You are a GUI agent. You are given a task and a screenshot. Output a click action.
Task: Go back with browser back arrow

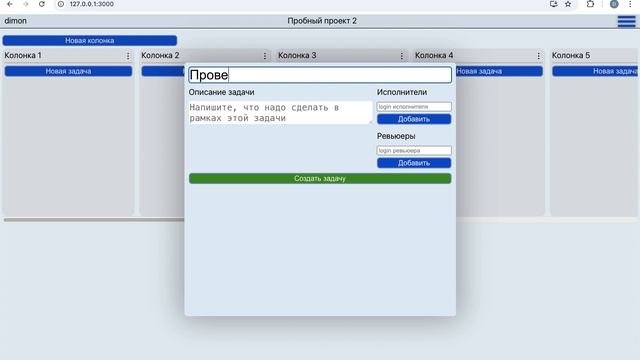[10, 4]
